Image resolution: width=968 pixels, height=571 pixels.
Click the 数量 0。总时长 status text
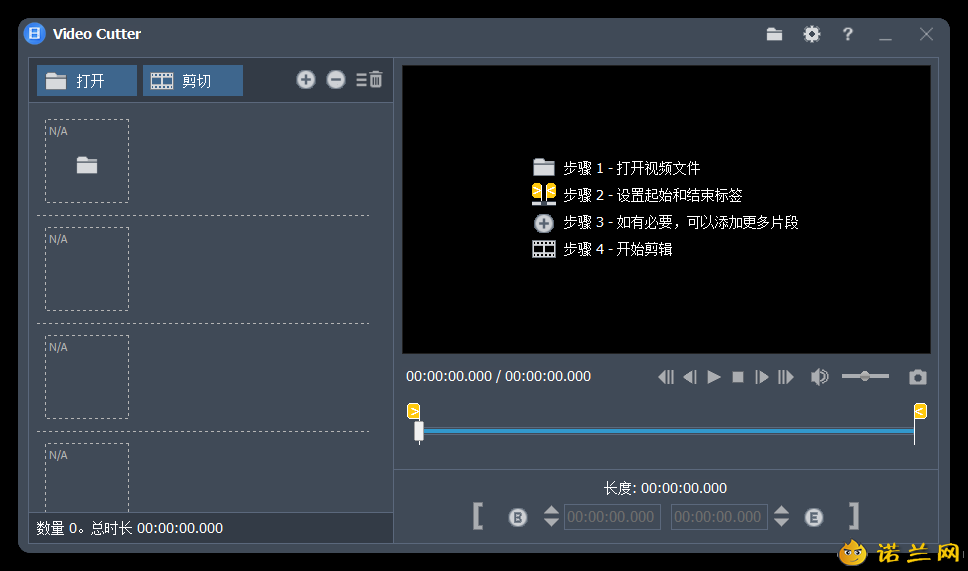point(130,528)
